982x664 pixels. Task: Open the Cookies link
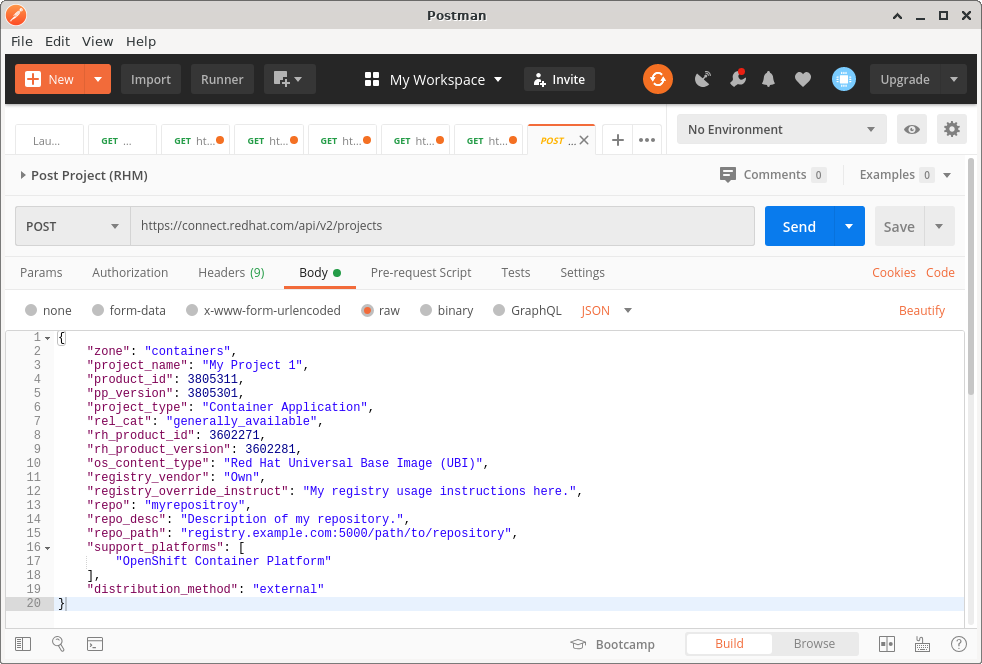pos(894,272)
